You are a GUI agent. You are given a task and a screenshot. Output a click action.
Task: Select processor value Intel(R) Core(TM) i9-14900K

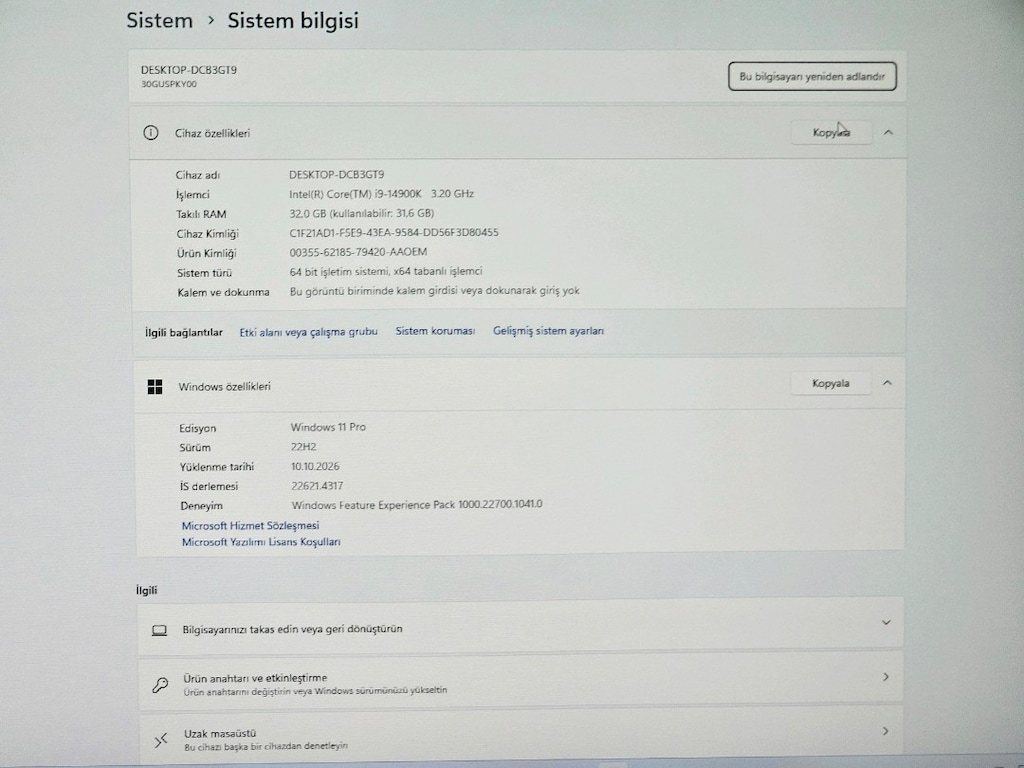381,194
